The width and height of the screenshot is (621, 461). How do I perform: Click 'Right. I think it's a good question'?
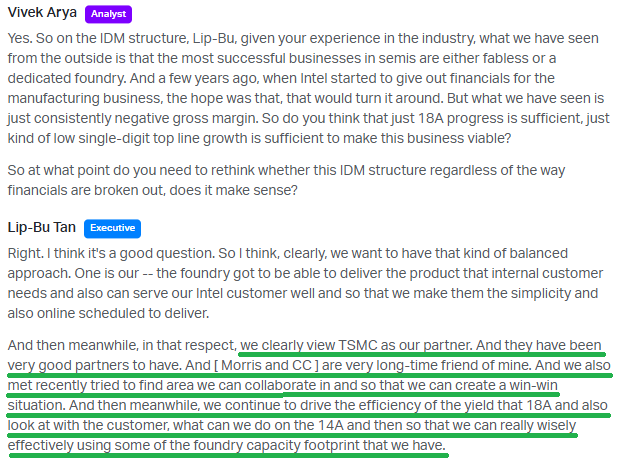112,253
